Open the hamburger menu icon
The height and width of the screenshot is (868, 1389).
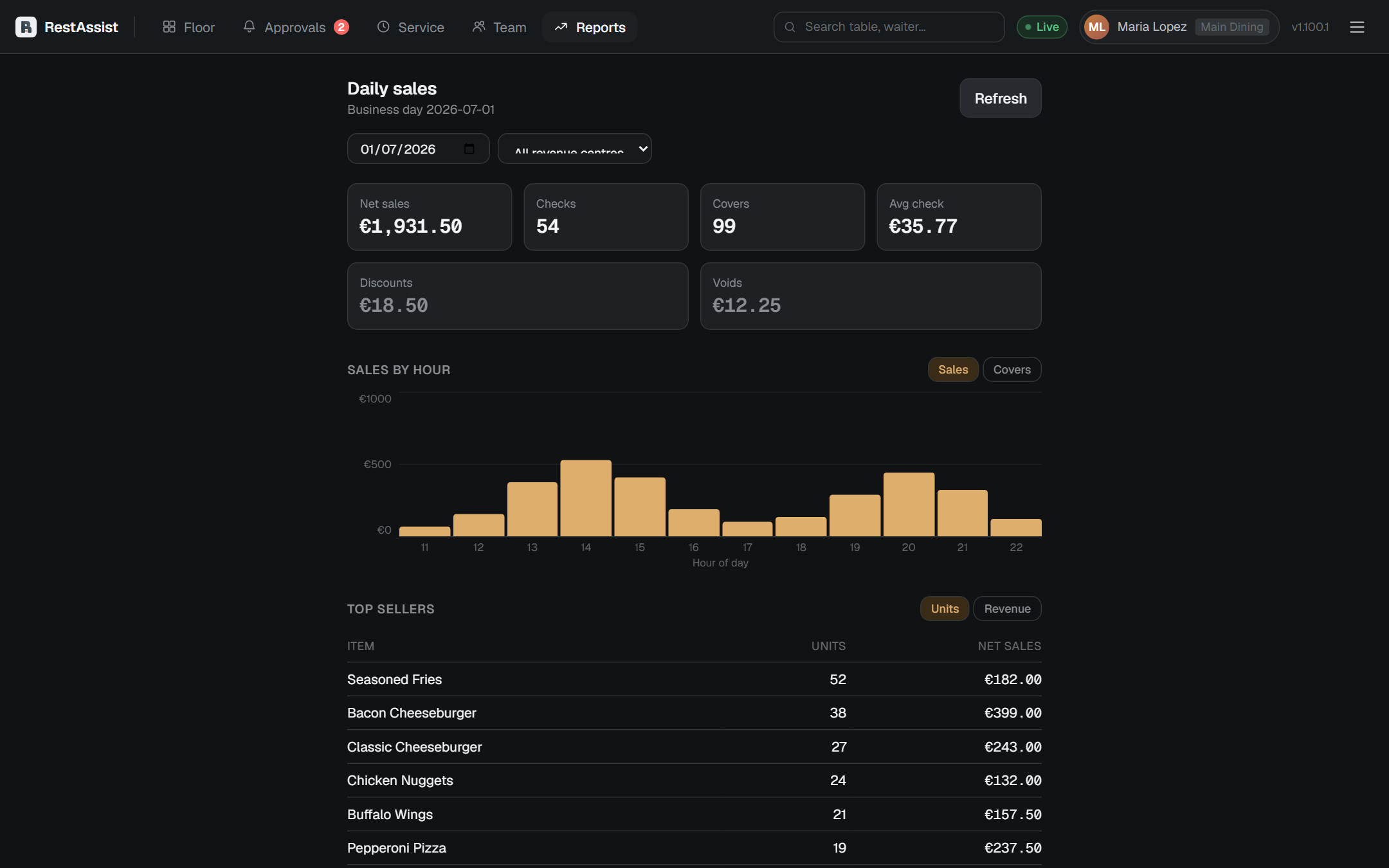(1357, 27)
